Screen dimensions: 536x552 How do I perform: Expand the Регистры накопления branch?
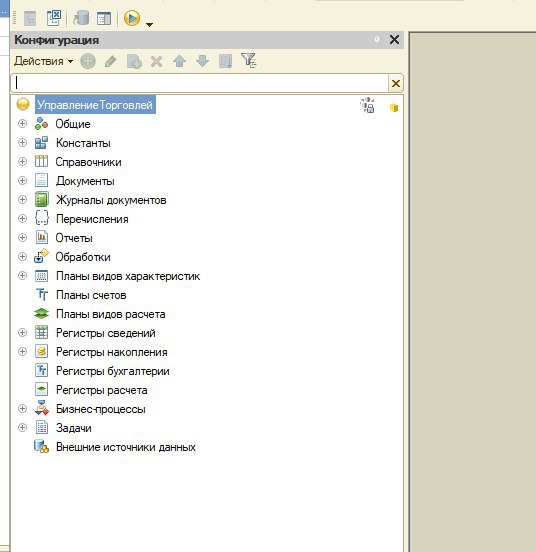[x=22, y=352]
